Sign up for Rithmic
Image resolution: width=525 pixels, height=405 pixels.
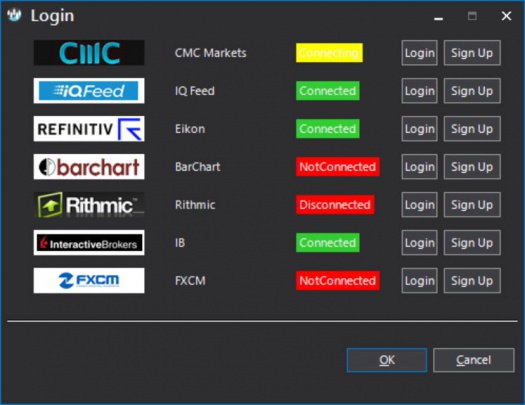point(472,205)
